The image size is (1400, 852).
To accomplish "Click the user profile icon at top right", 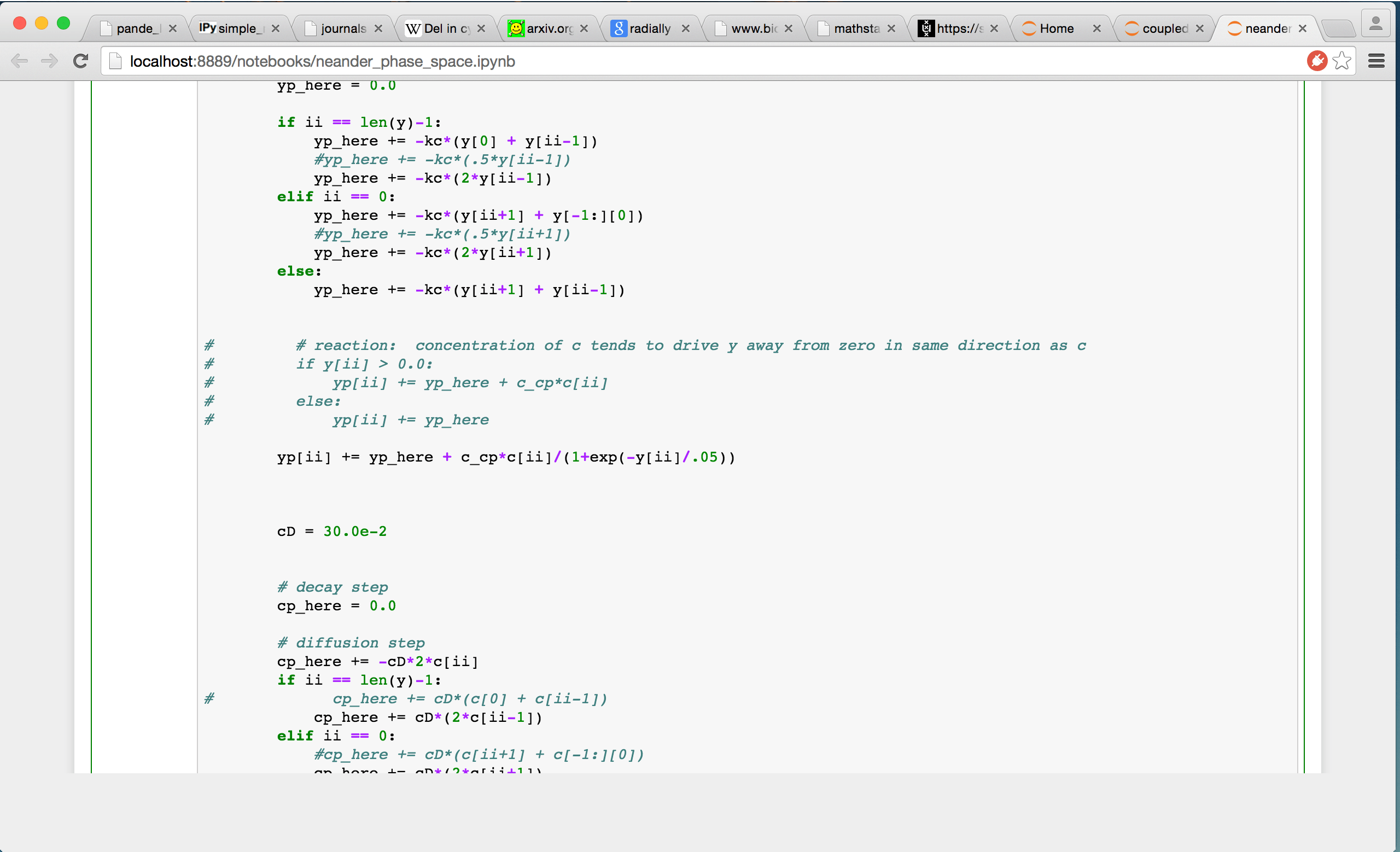I will (x=1376, y=23).
